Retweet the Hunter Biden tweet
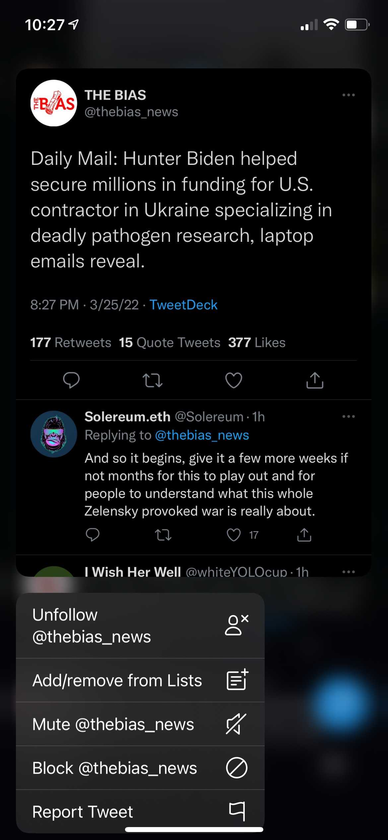 [152, 380]
